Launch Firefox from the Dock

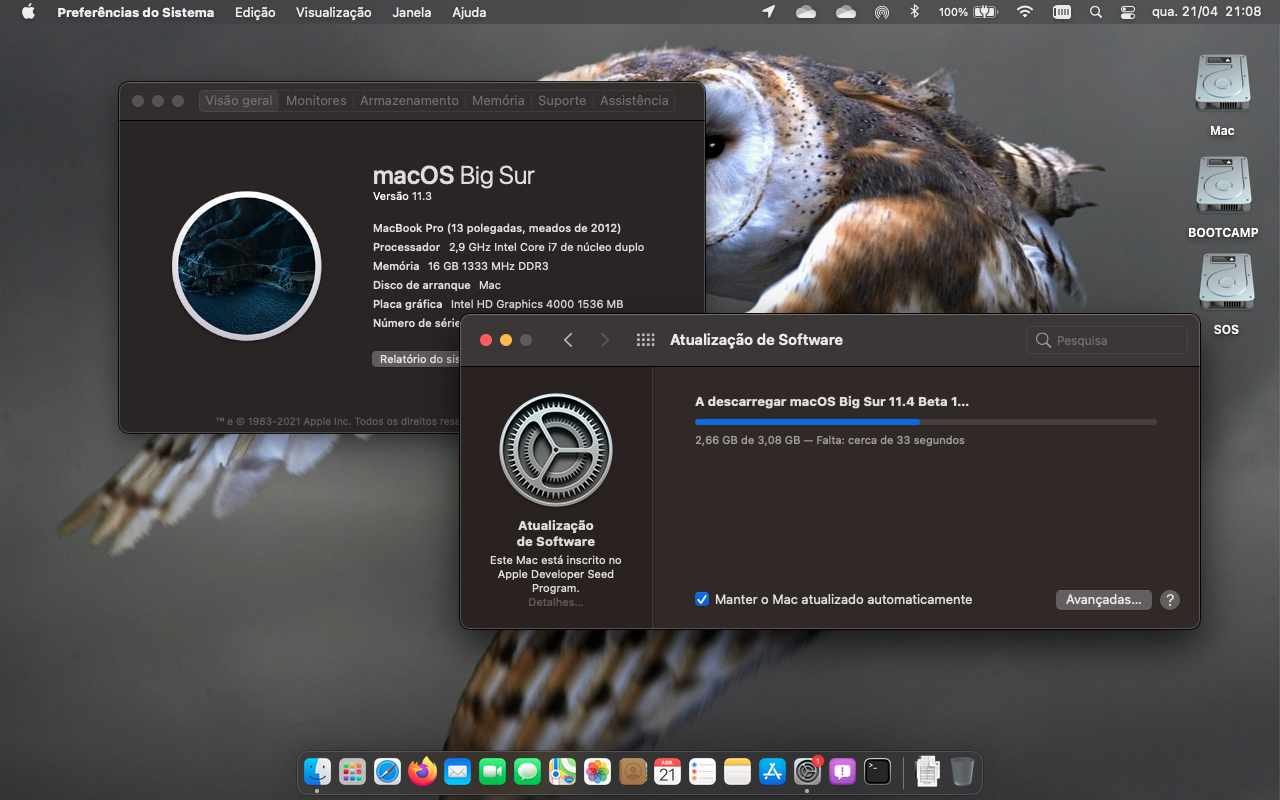click(x=422, y=771)
